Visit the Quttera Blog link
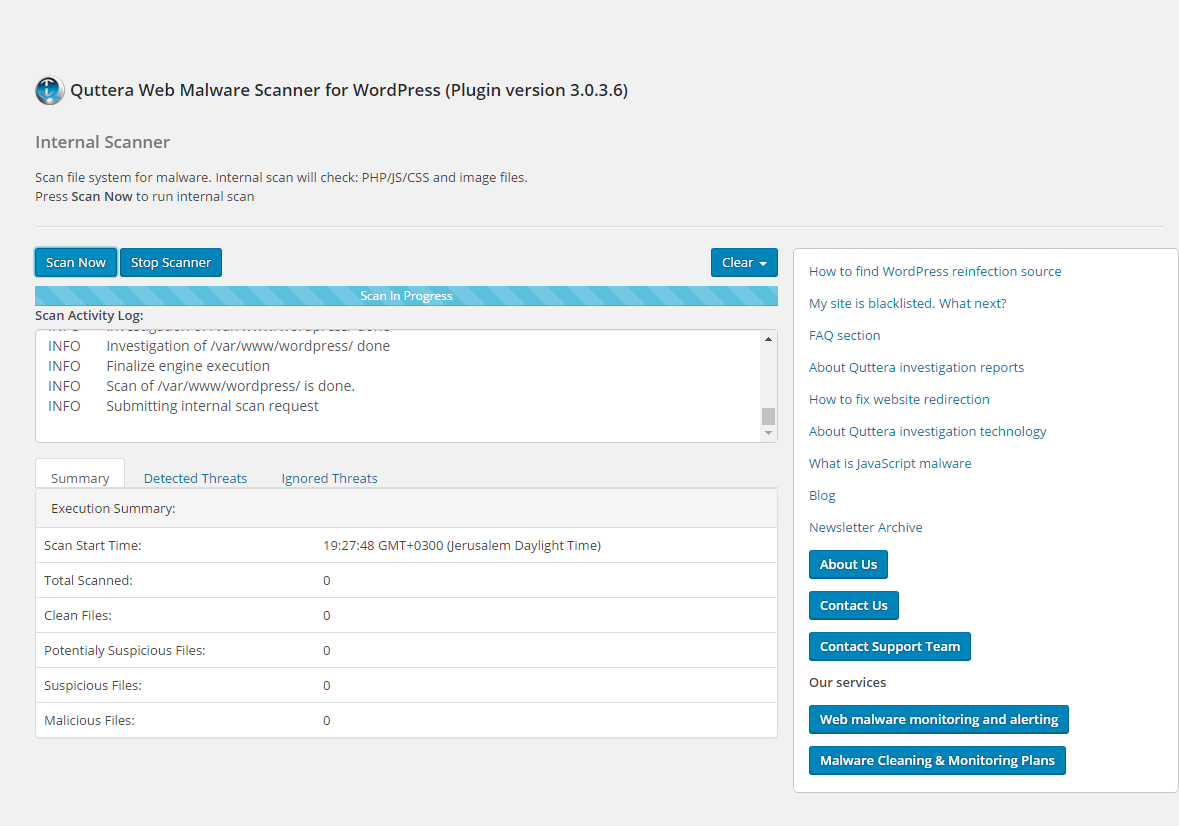Image resolution: width=1179 pixels, height=826 pixels. (822, 495)
